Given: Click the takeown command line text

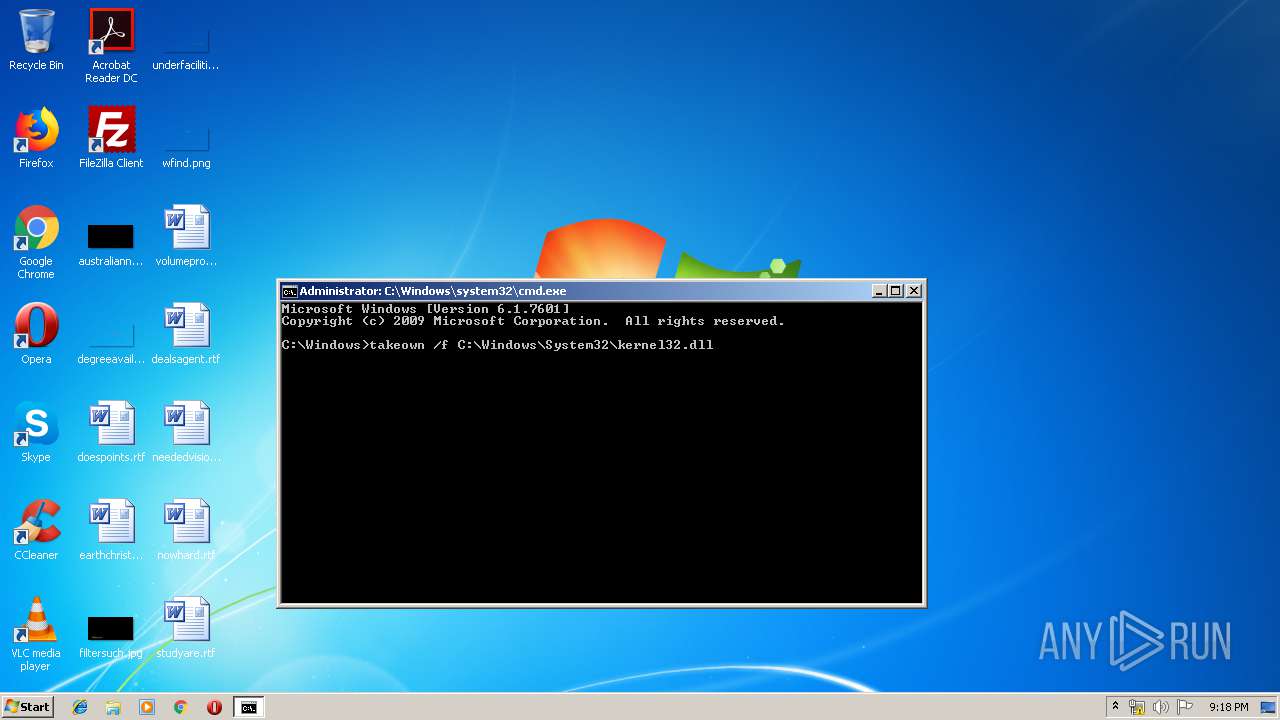Looking at the screenshot, I should click(x=498, y=345).
